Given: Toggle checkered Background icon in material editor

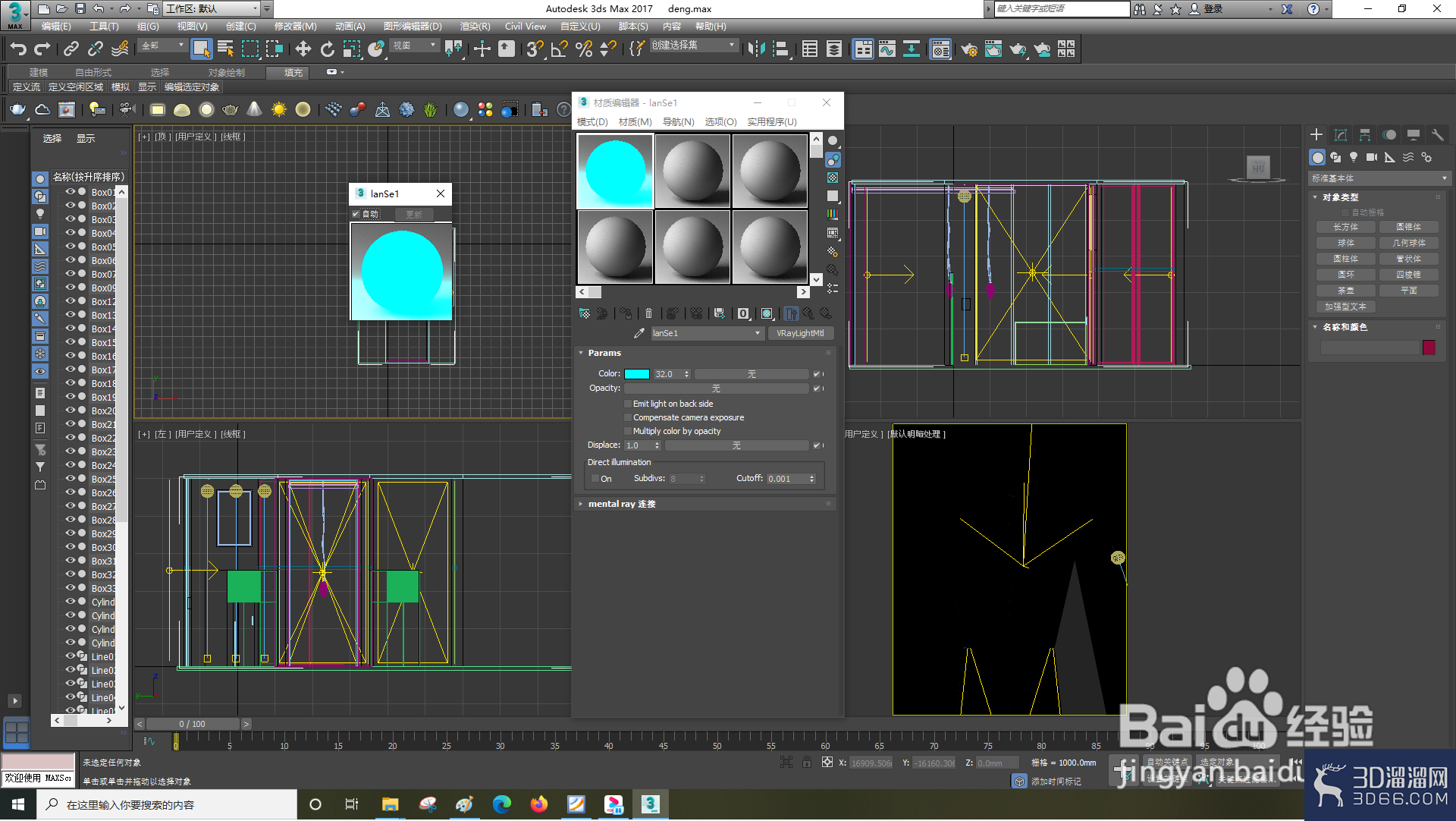Looking at the screenshot, I should [x=833, y=178].
